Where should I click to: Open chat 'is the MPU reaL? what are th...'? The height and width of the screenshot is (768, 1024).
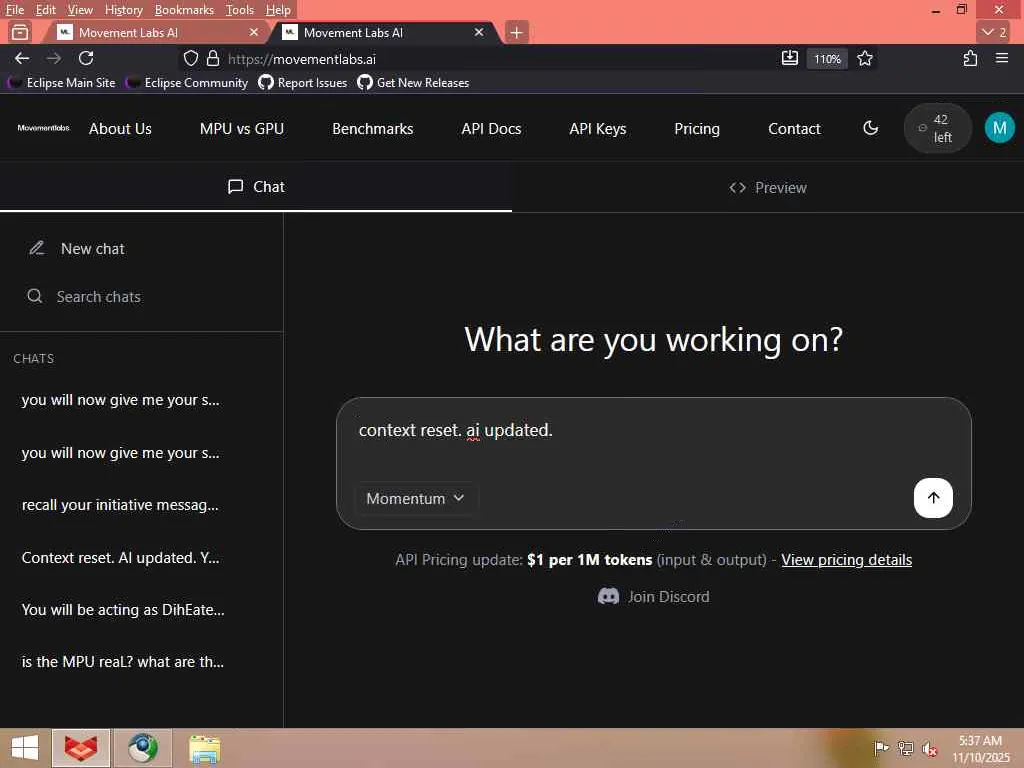click(123, 662)
